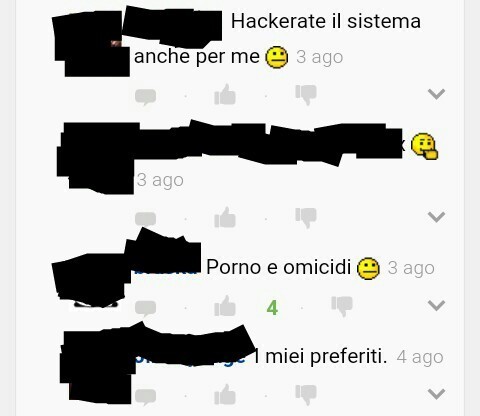The width and height of the screenshot is (480, 416).
Task: Reply to the 'Porno e omicidi' comment
Action: pos(145,308)
